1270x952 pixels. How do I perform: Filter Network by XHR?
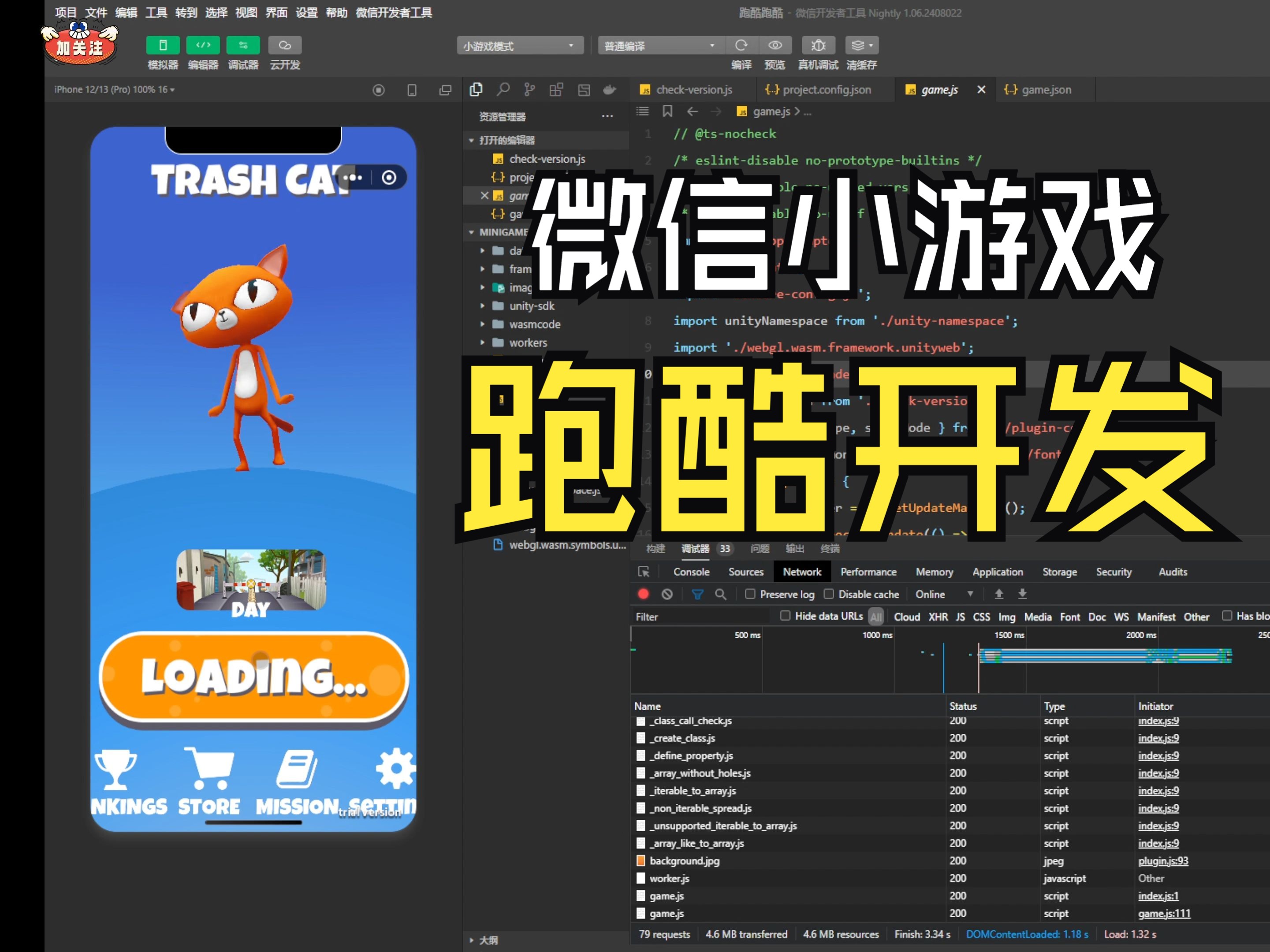coord(938,617)
